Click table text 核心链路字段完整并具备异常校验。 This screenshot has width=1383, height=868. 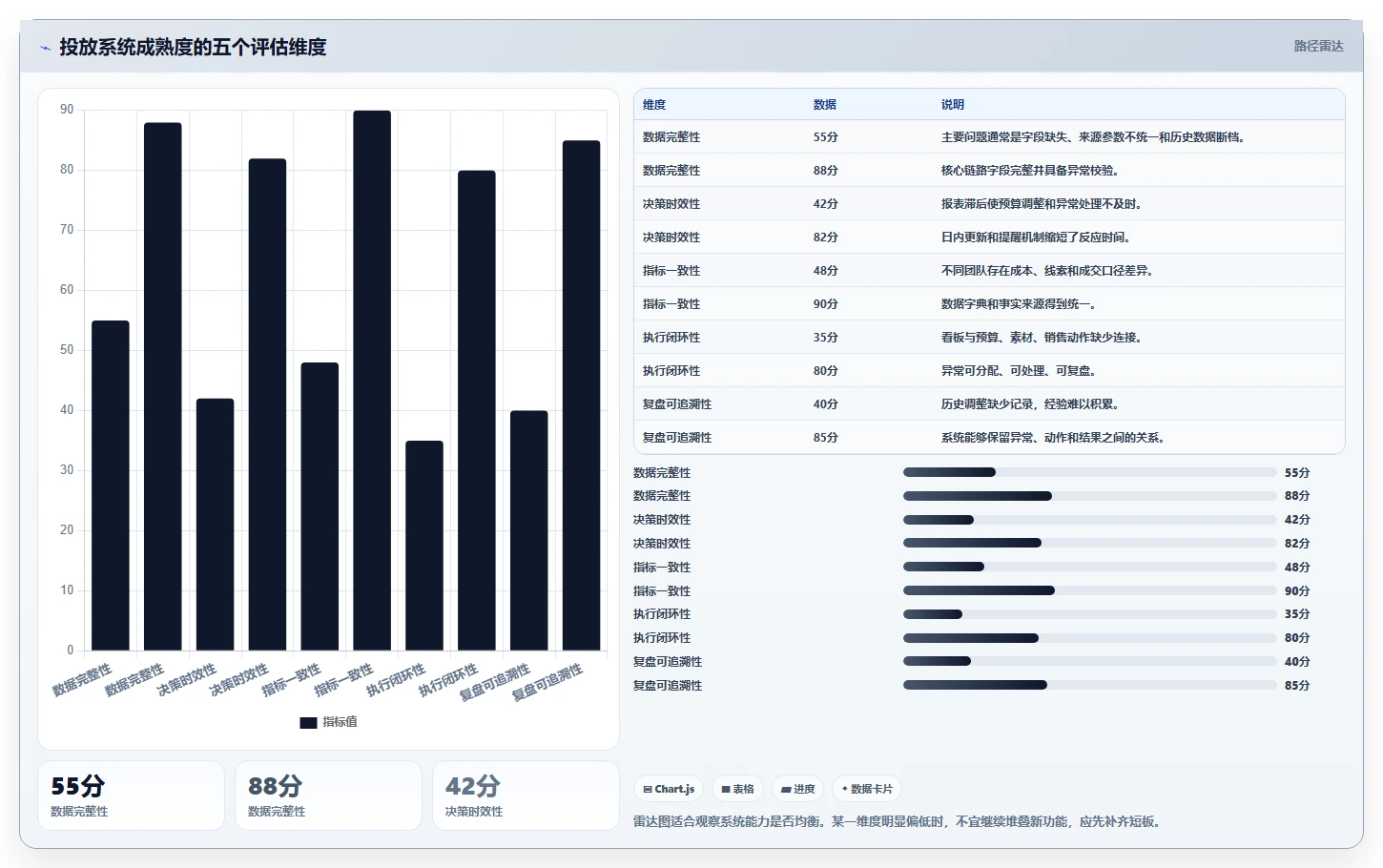click(1030, 171)
